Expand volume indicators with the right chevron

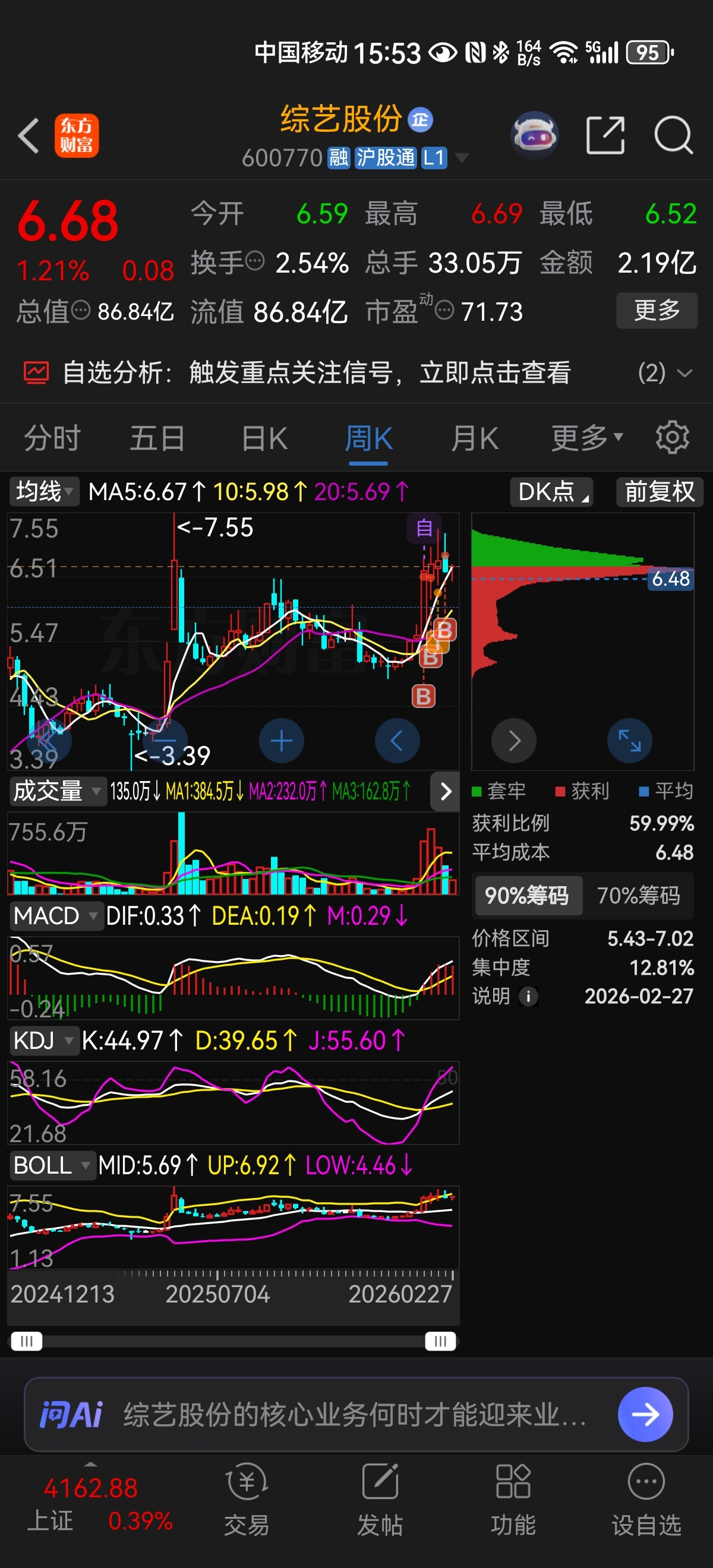pyautogui.click(x=445, y=791)
